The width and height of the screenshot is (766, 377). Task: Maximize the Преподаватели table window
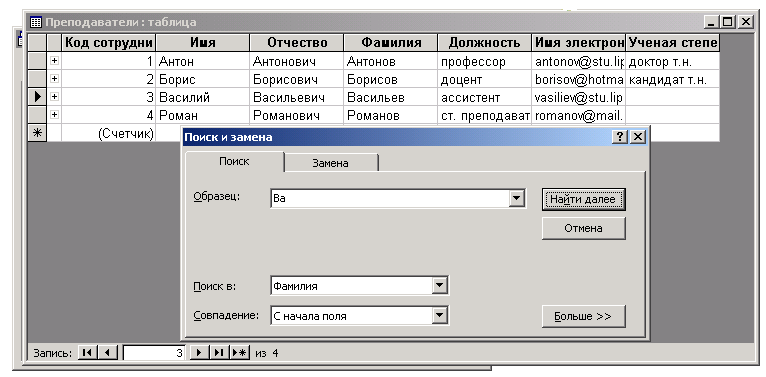click(x=728, y=22)
